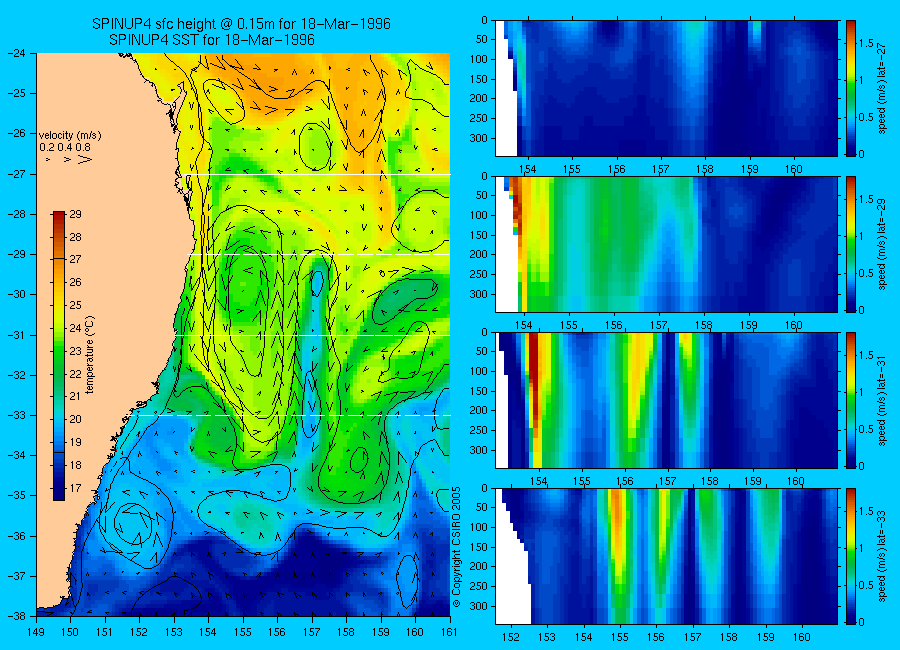Click the "149" longitude tick on the SST map
Viewport: 900px width, 650px height.
click(x=36, y=632)
